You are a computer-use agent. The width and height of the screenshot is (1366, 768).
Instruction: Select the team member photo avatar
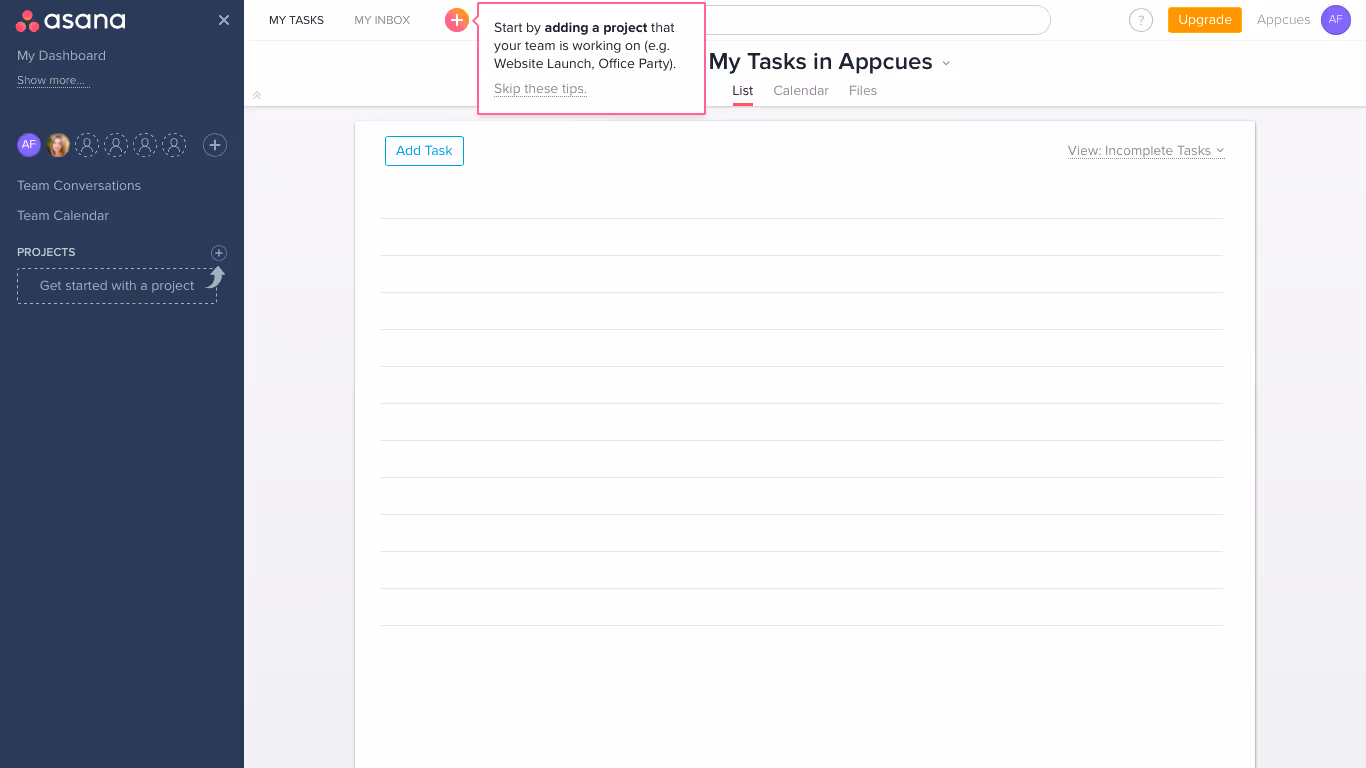tap(58, 145)
